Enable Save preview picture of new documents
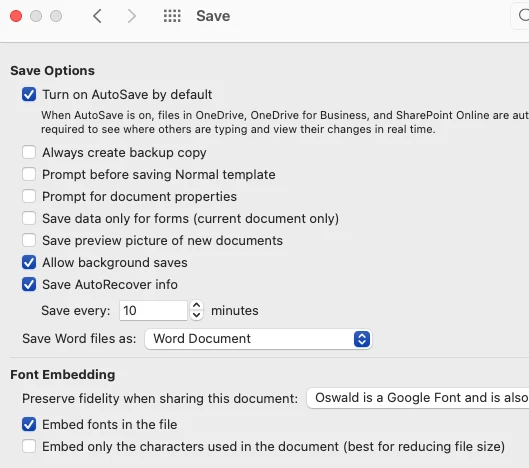 point(29,241)
